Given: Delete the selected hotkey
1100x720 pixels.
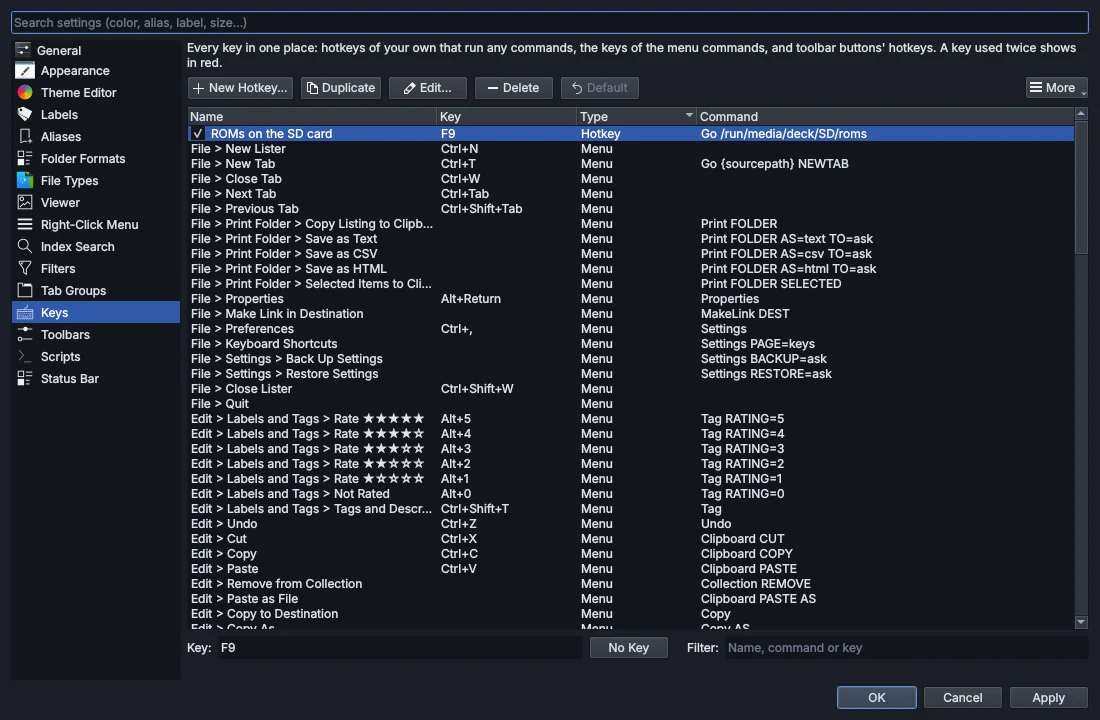Looking at the screenshot, I should coord(514,88).
